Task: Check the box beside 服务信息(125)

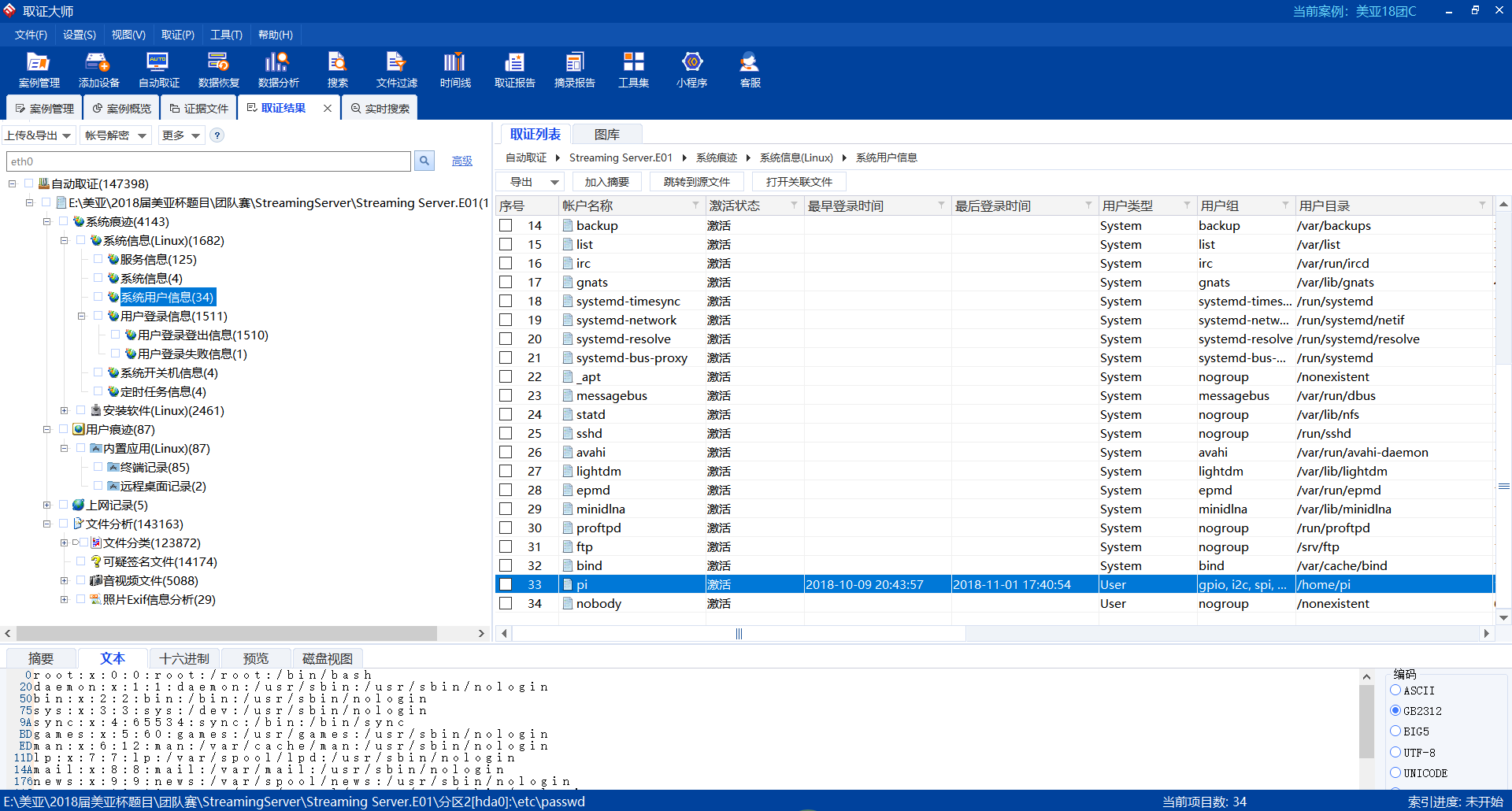Action: [98, 258]
